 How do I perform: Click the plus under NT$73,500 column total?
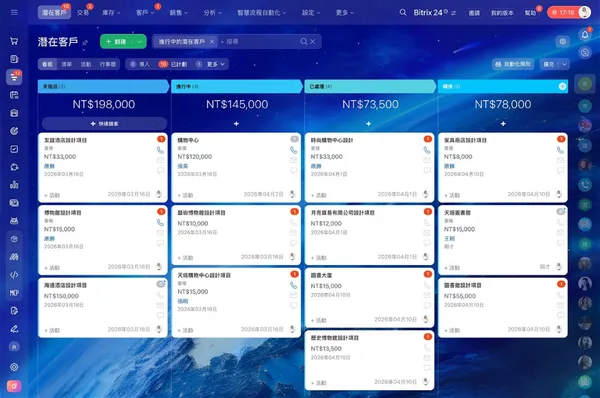click(368, 124)
